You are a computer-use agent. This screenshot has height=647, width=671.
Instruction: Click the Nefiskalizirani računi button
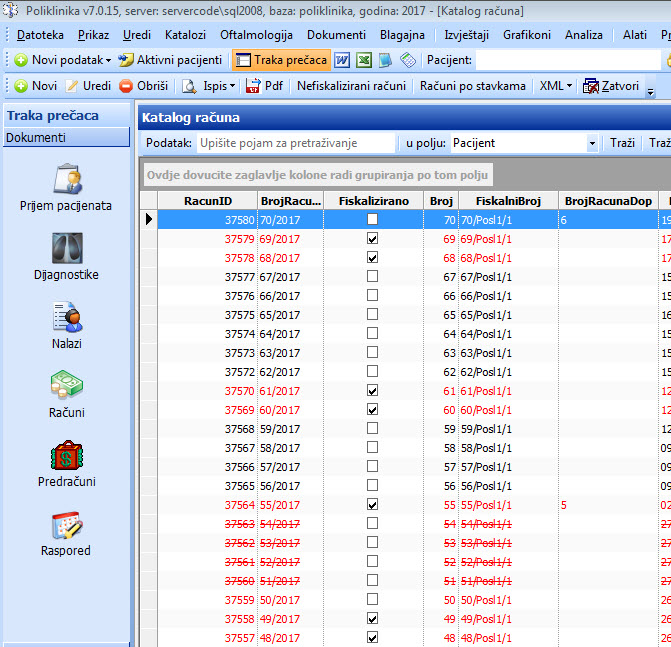pyautogui.click(x=352, y=86)
